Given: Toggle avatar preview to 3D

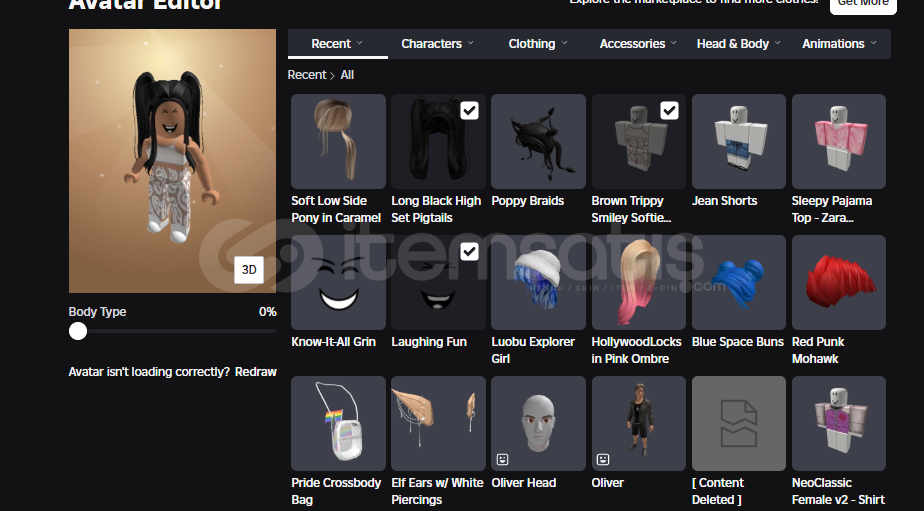Looking at the screenshot, I should pos(249,269).
